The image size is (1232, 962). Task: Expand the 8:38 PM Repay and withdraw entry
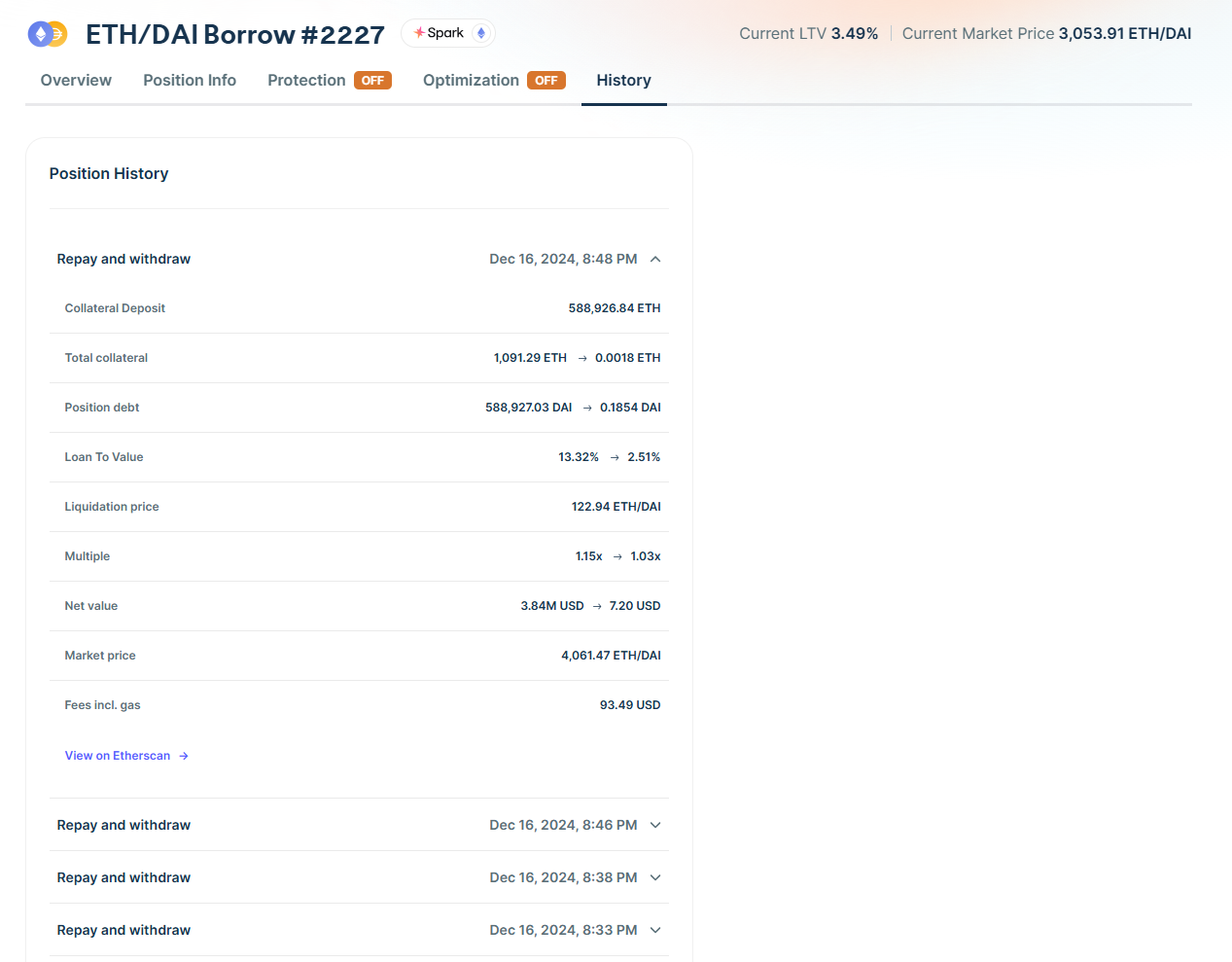pos(655,877)
